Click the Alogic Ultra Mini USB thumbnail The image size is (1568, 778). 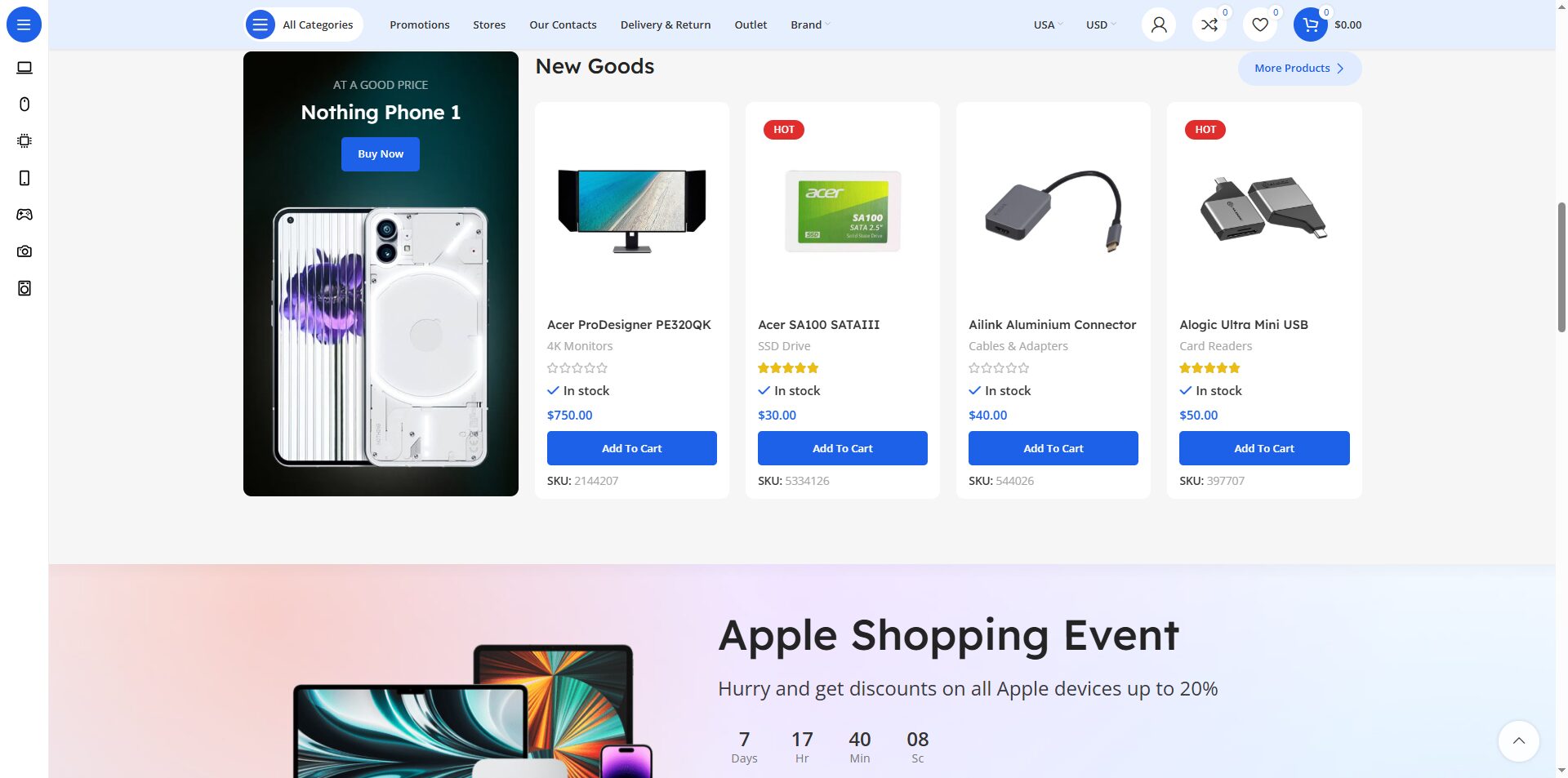click(1264, 209)
